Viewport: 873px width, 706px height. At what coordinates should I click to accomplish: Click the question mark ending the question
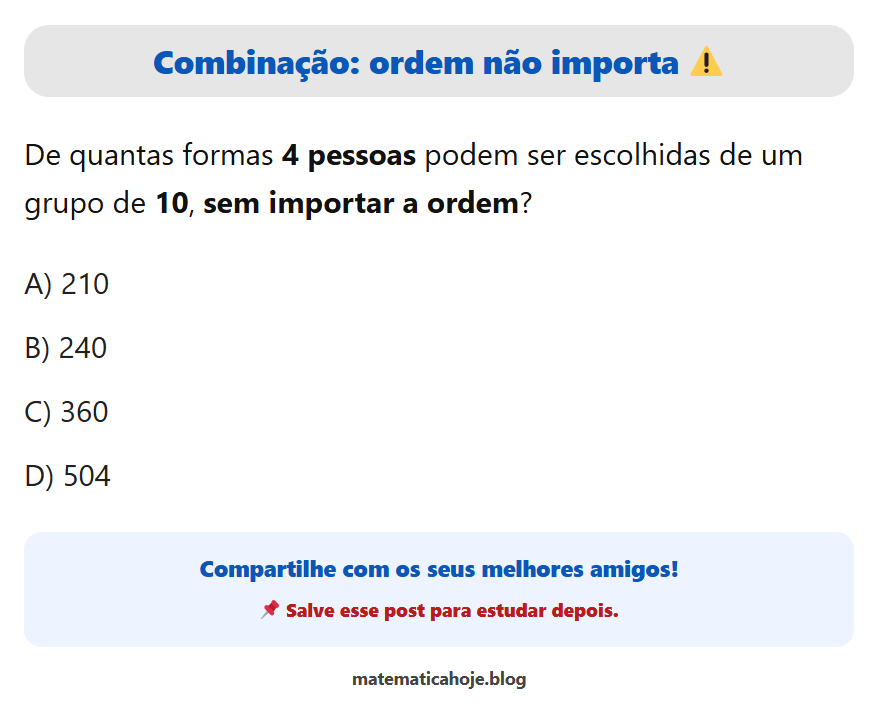[525, 204]
